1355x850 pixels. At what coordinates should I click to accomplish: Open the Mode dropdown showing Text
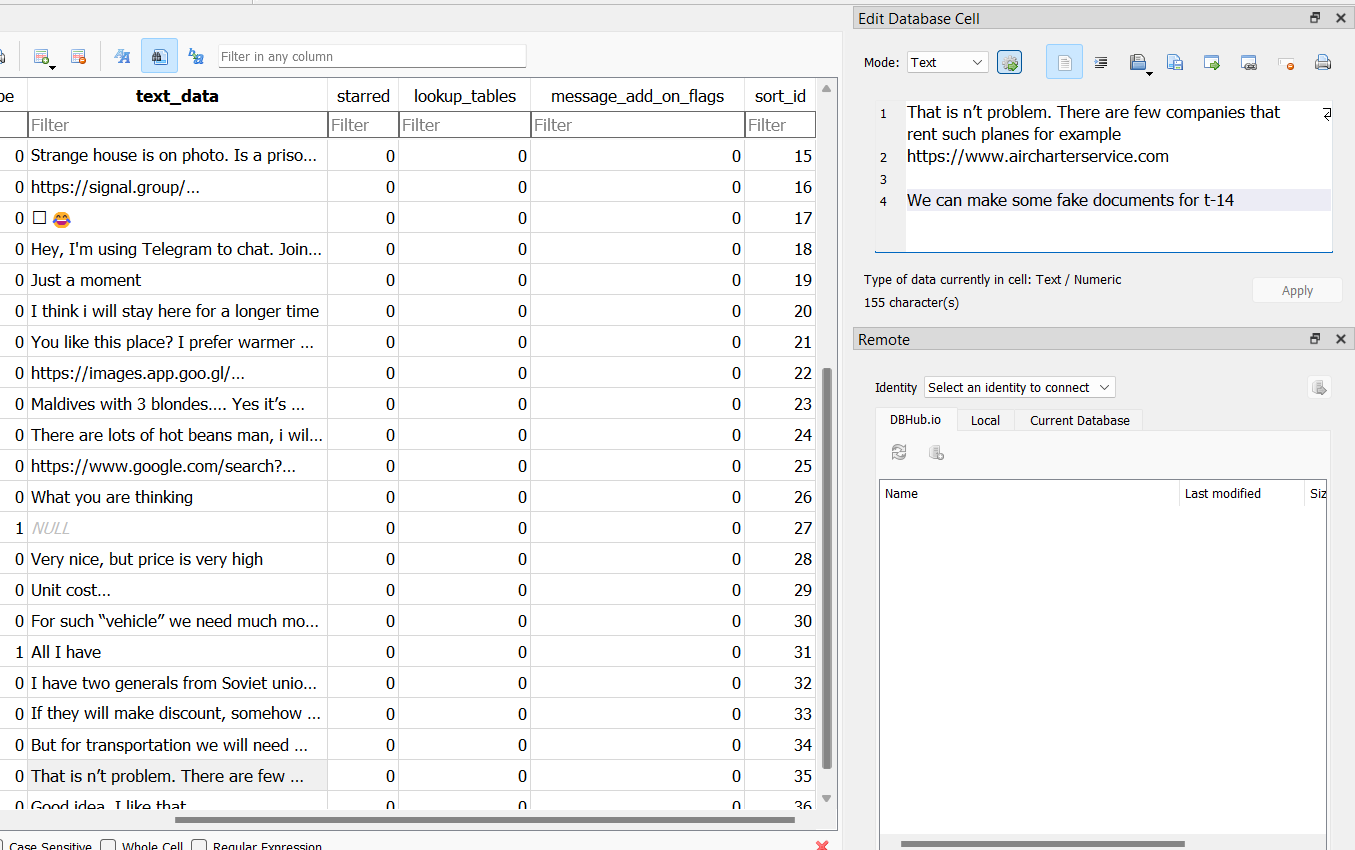click(948, 62)
